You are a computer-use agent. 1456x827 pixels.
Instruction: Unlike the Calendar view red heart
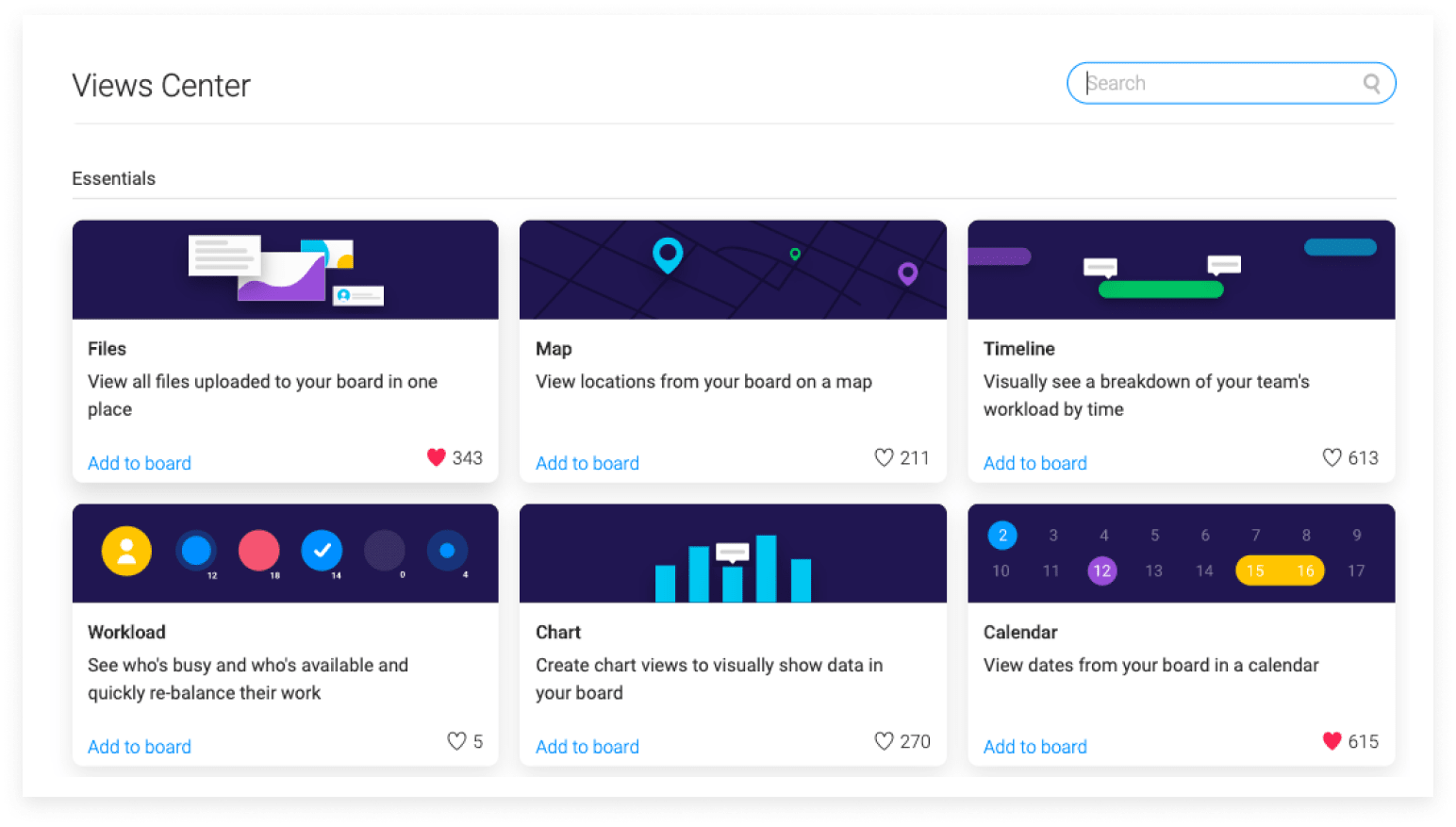tap(1332, 741)
